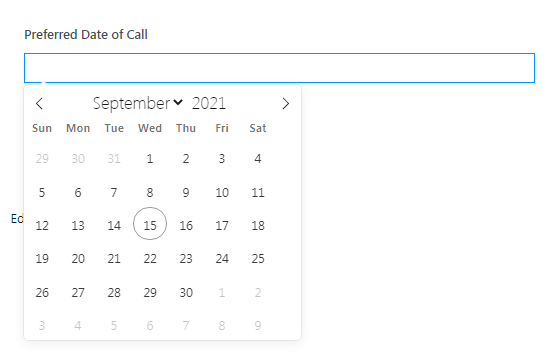Screen dimensions: 551x361
Task: Pick September 1 in the calendar
Action: tap(150, 159)
